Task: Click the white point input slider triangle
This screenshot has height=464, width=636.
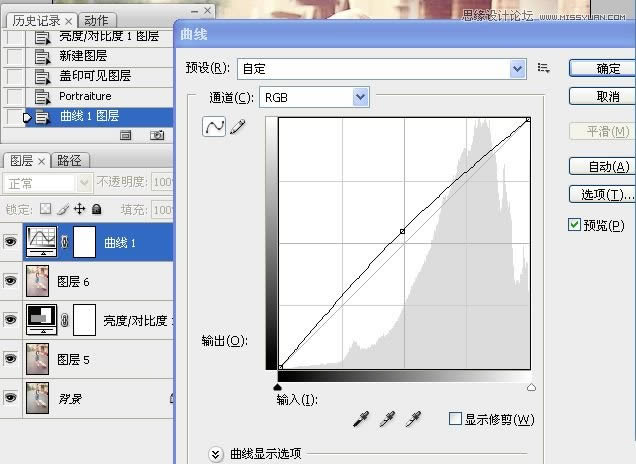Action: 531,386
